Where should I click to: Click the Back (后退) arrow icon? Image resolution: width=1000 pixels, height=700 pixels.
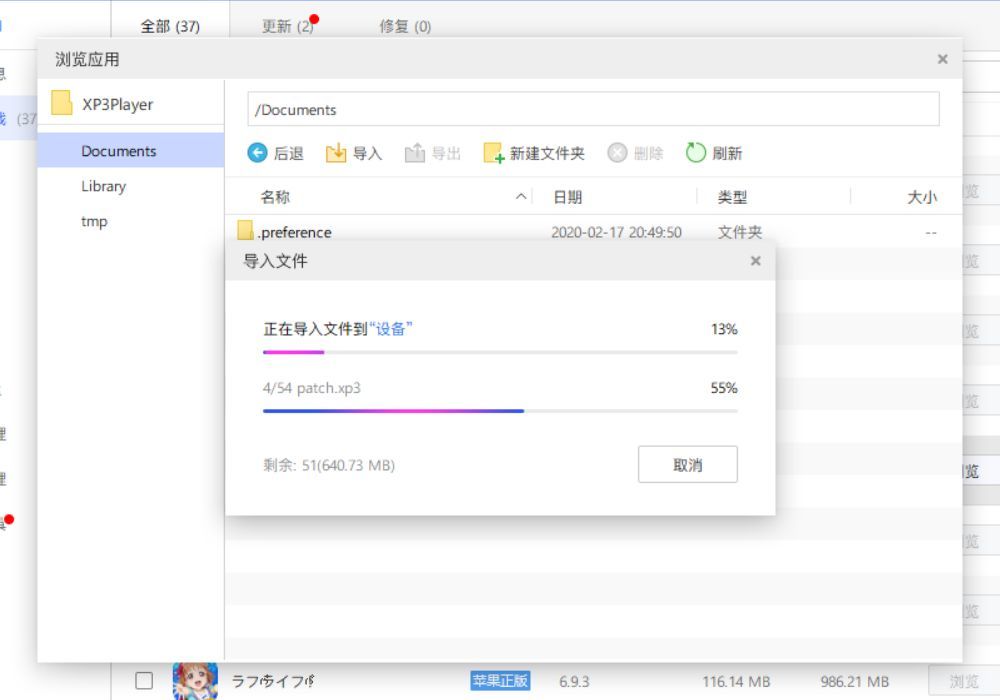click(x=258, y=153)
